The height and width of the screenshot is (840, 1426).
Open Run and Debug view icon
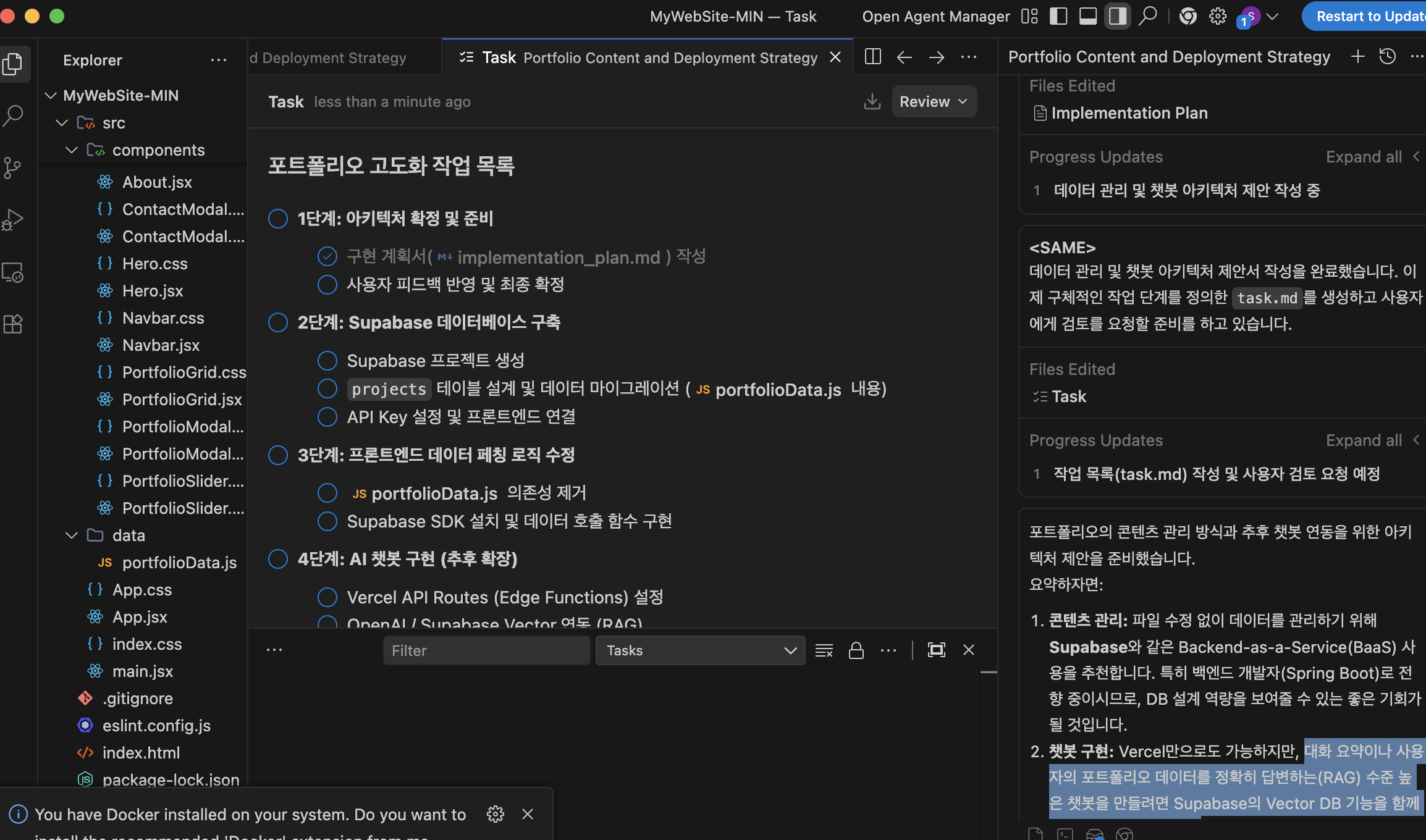(x=14, y=220)
